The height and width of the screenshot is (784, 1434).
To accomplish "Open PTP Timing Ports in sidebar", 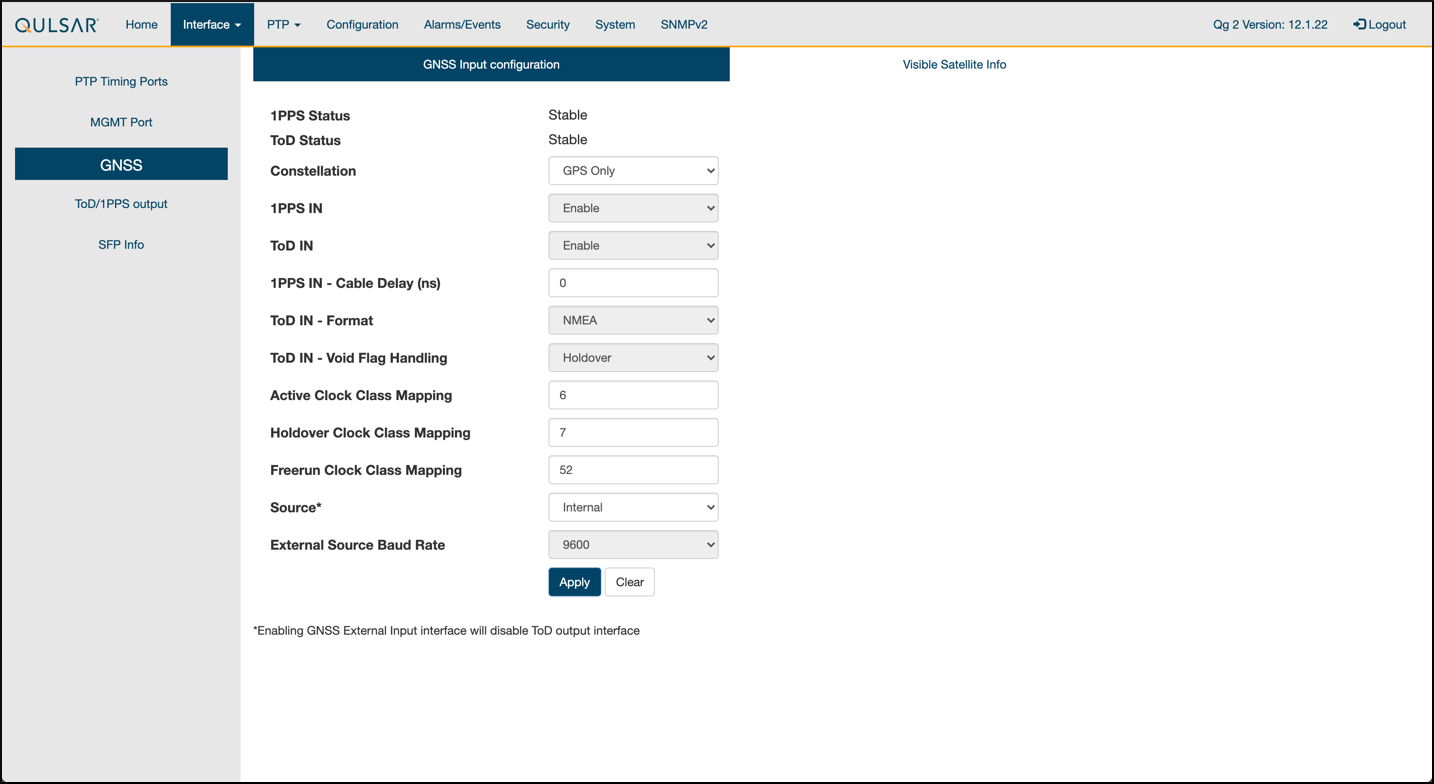I will tap(121, 82).
